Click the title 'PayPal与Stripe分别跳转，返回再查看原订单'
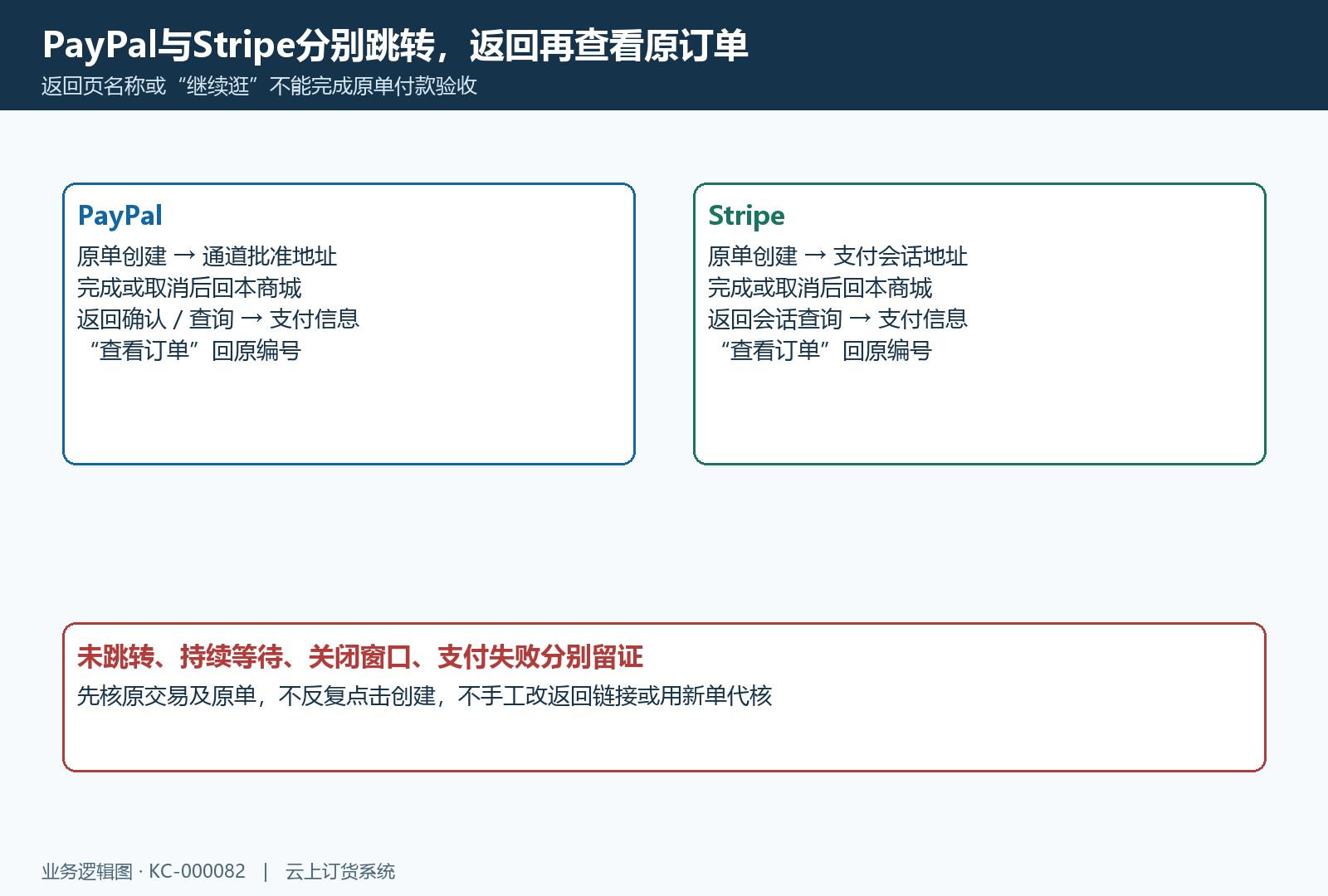The width and height of the screenshot is (1328, 896). pos(395,45)
